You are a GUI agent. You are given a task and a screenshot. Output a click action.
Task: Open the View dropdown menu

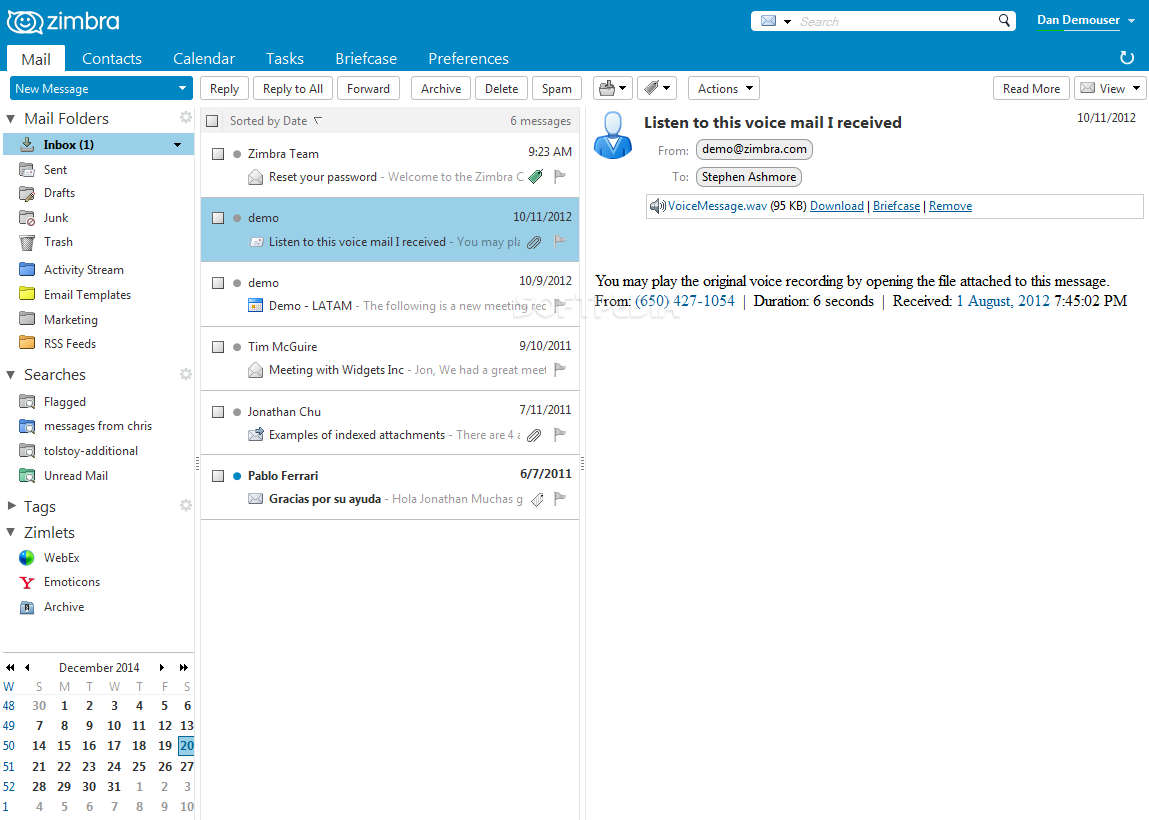[x=1110, y=89]
